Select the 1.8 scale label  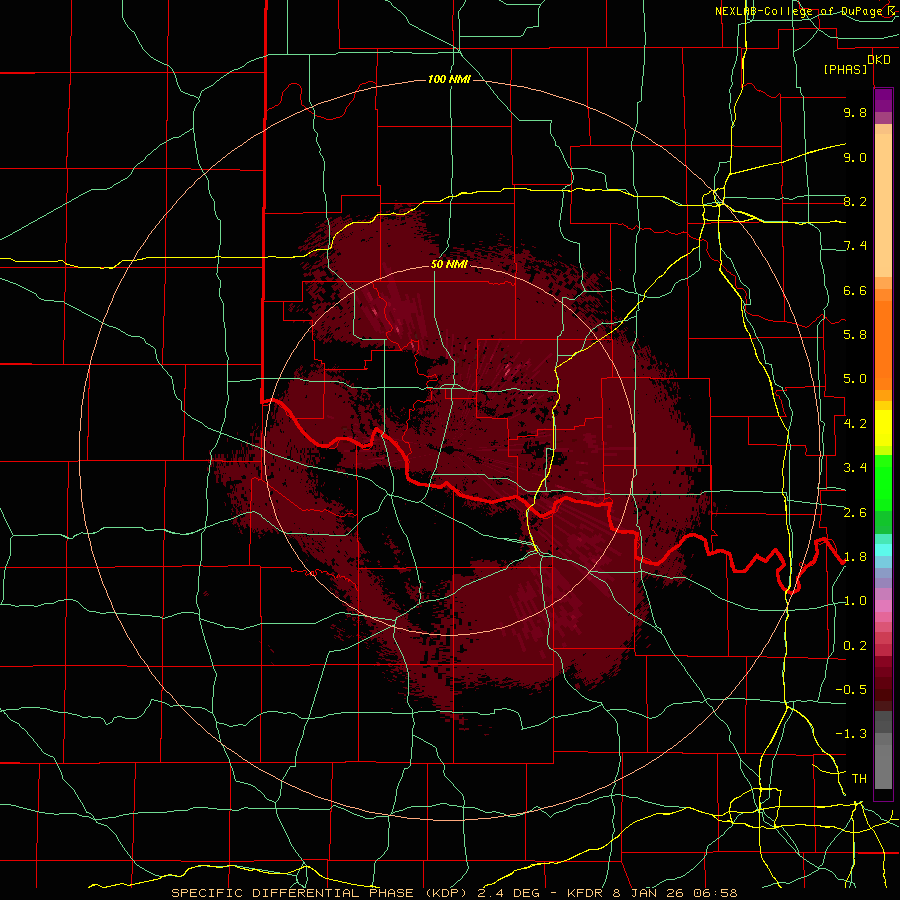[x=855, y=557]
